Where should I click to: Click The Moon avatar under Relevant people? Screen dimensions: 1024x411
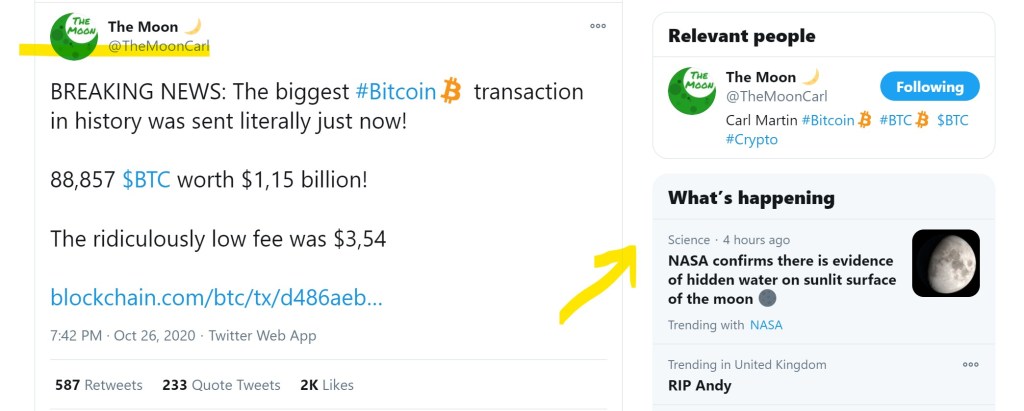pos(691,90)
